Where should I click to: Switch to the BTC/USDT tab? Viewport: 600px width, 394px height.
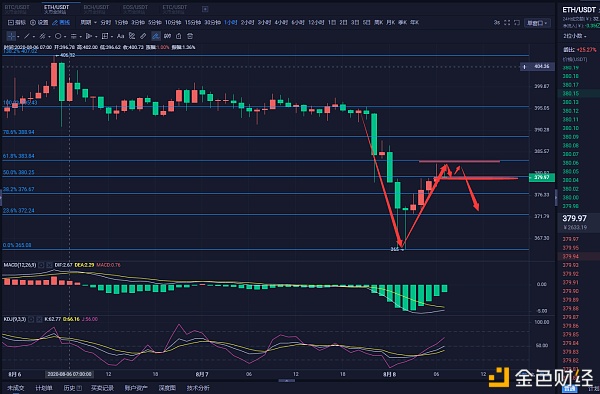[17, 9]
